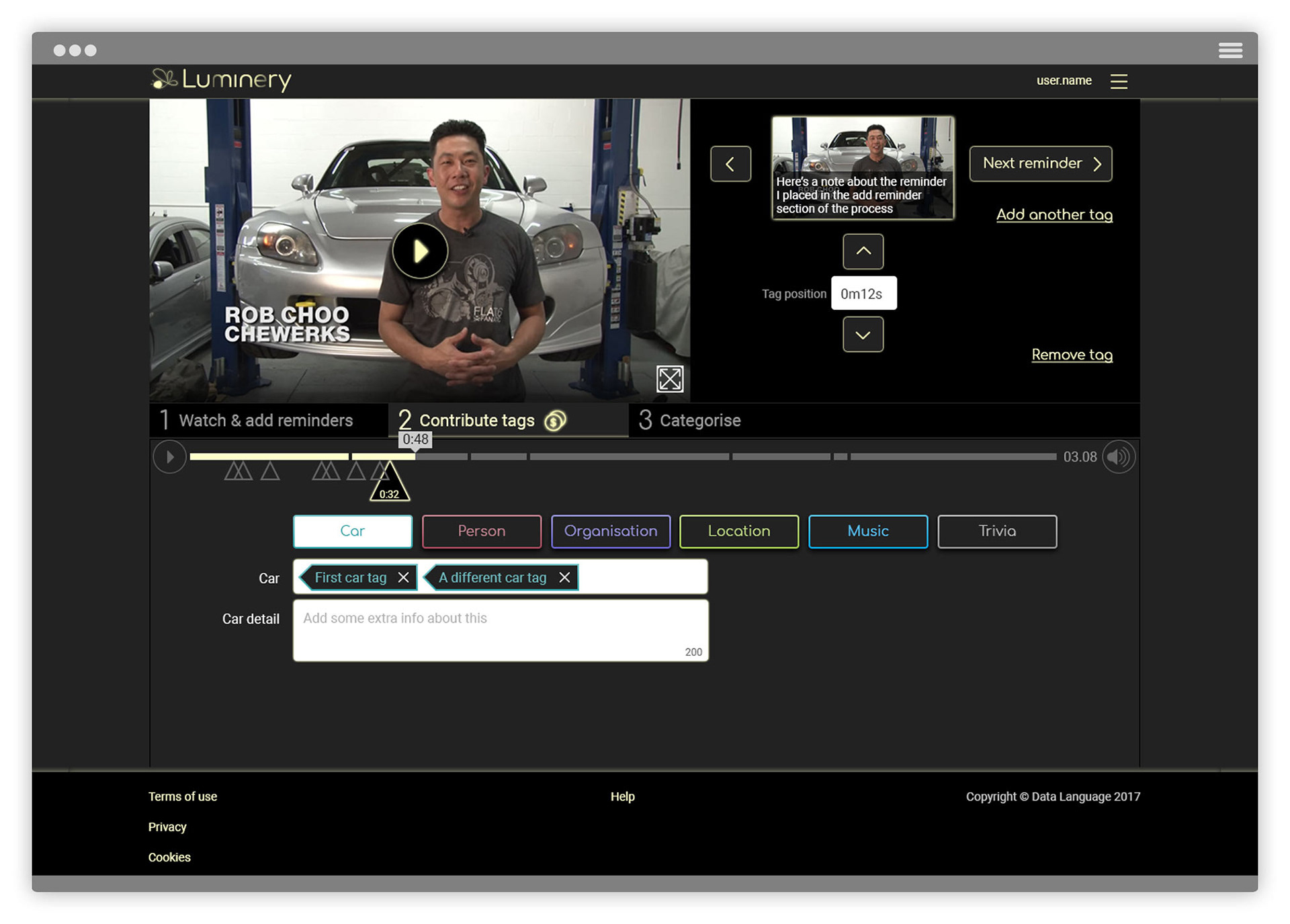Click the 0:48 playhead time label
The width and height of the screenshot is (1290, 924).
[415, 439]
